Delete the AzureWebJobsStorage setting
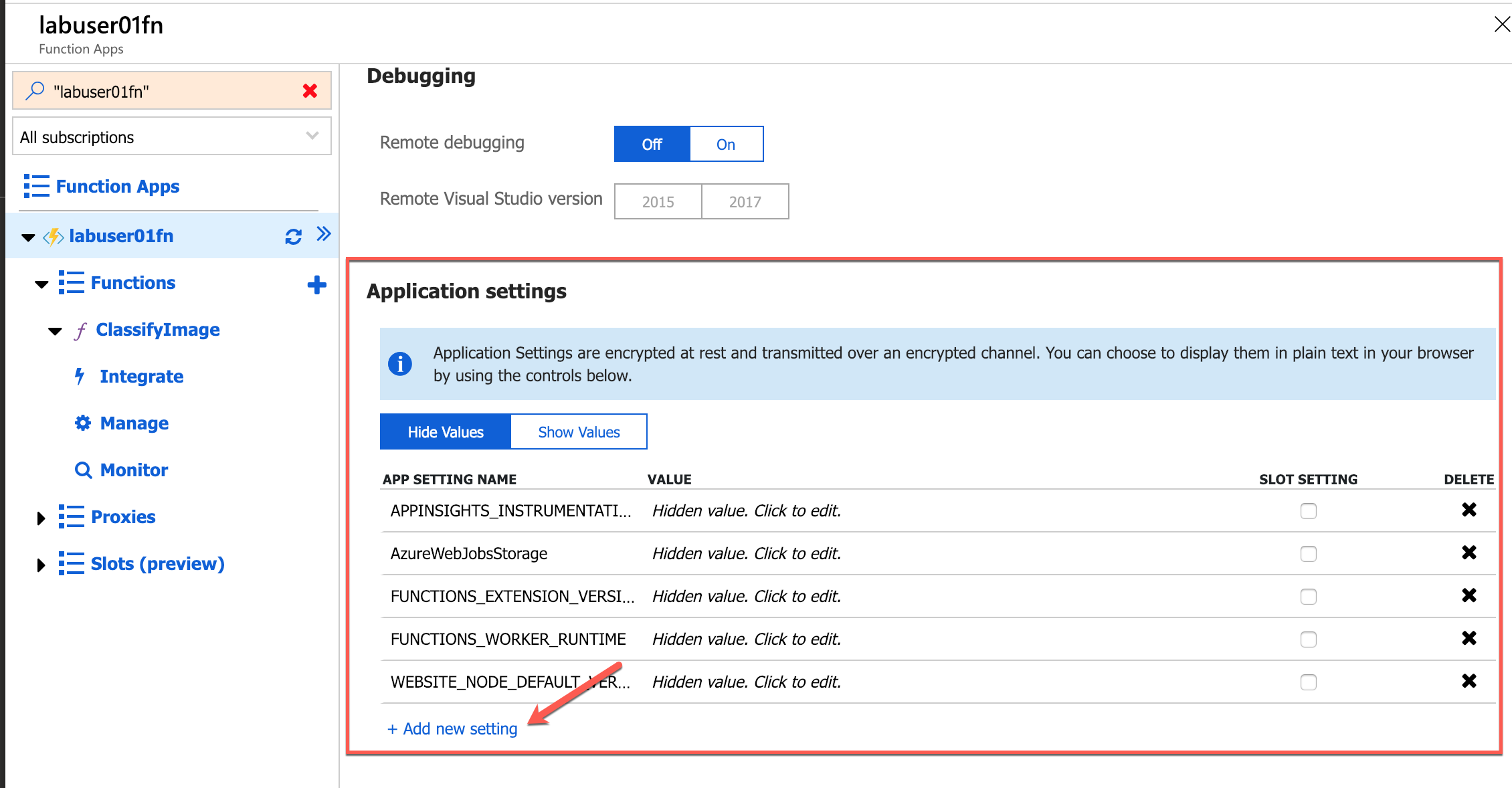The image size is (1512, 788). (1469, 553)
